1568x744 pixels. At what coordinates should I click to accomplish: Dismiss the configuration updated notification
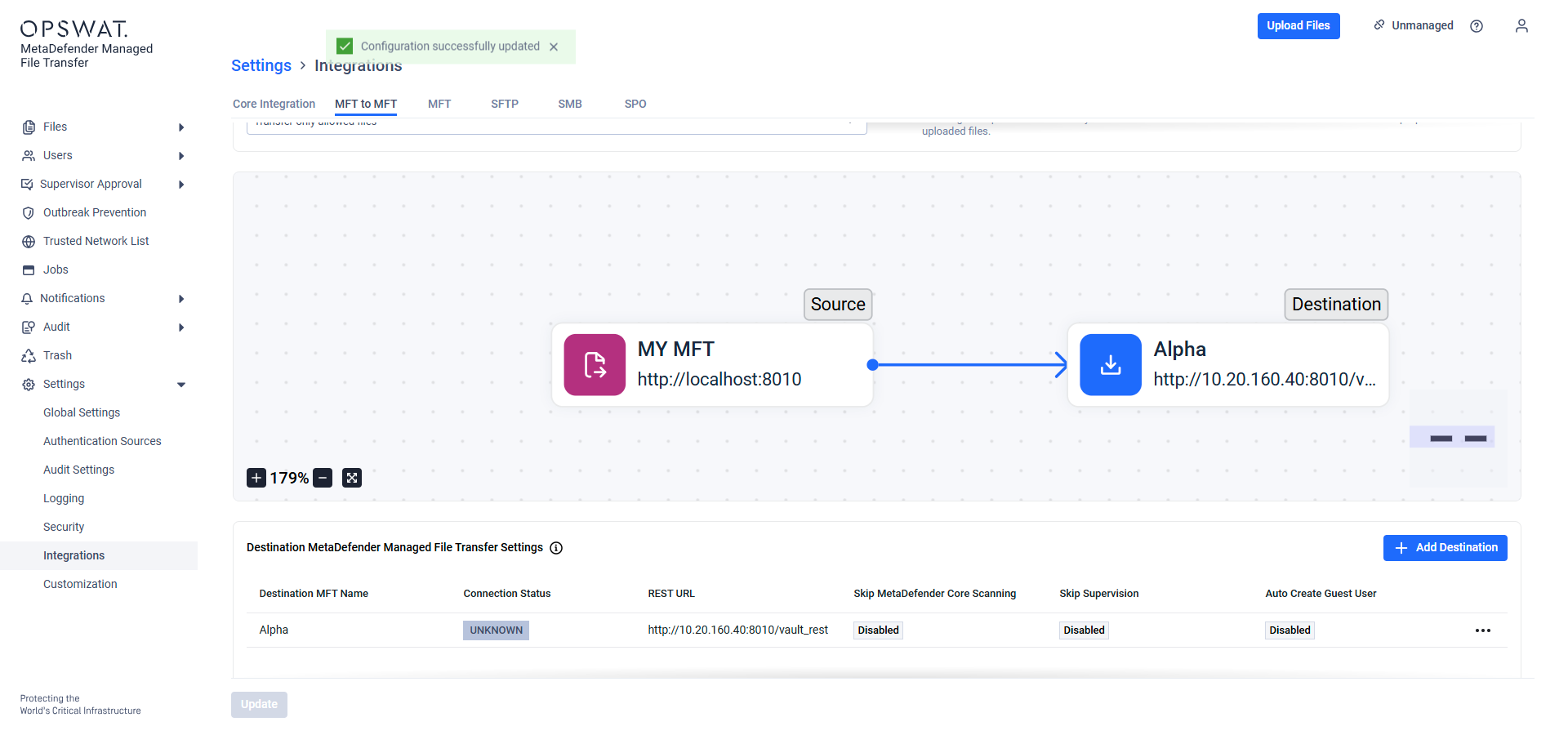(x=554, y=47)
